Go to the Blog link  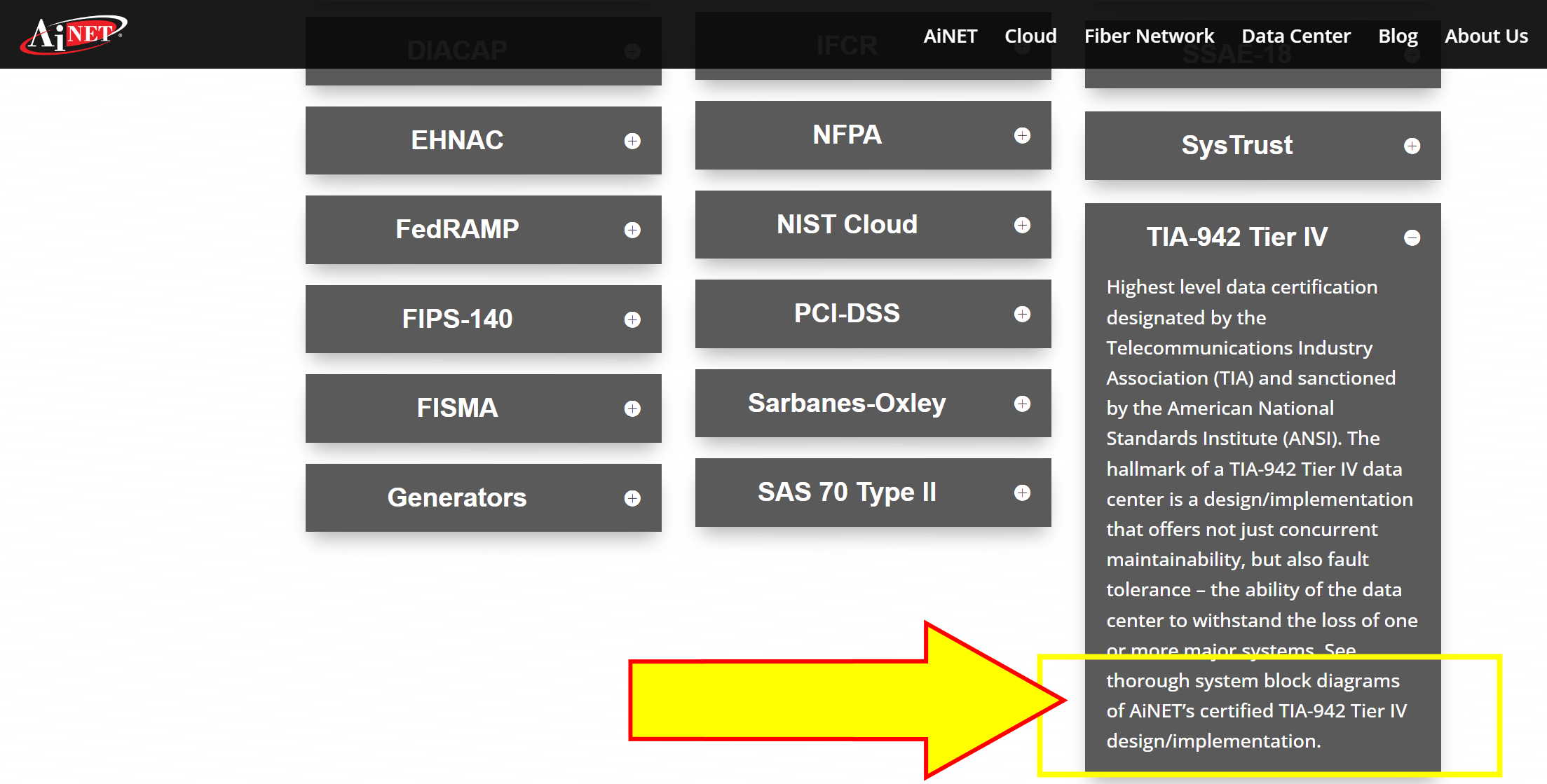(1397, 36)
